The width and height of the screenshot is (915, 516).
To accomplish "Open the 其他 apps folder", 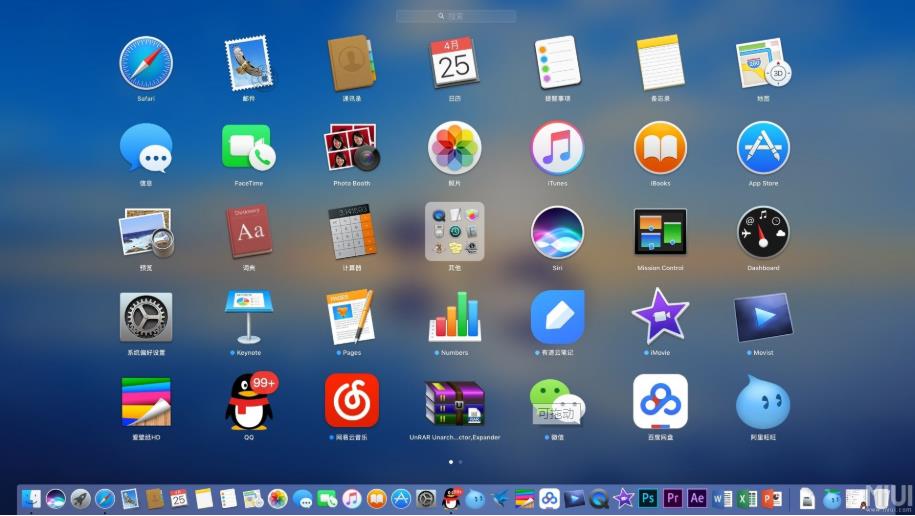I will click(x=455, y=232).
